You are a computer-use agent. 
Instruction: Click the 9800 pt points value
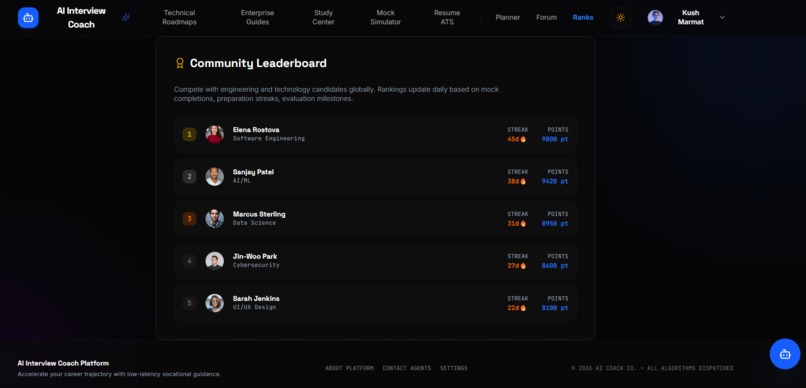pyautogui.click(x=555, y=139)
